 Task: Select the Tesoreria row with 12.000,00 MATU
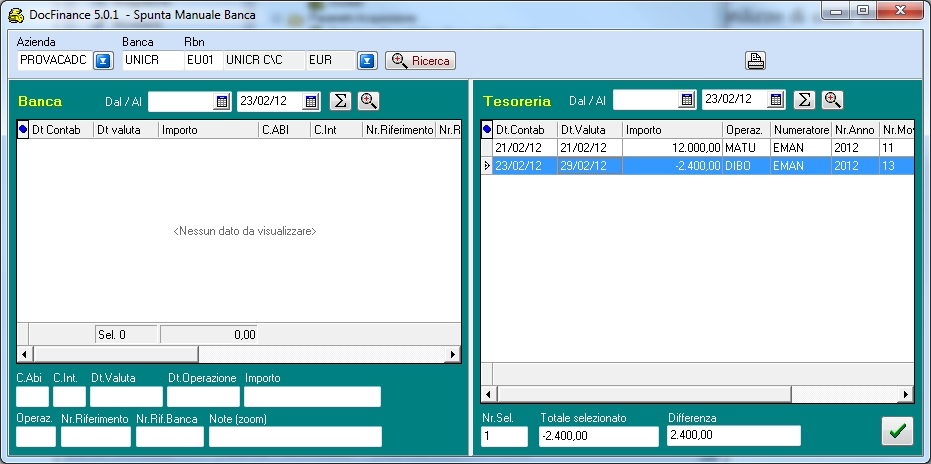point(698,147)
